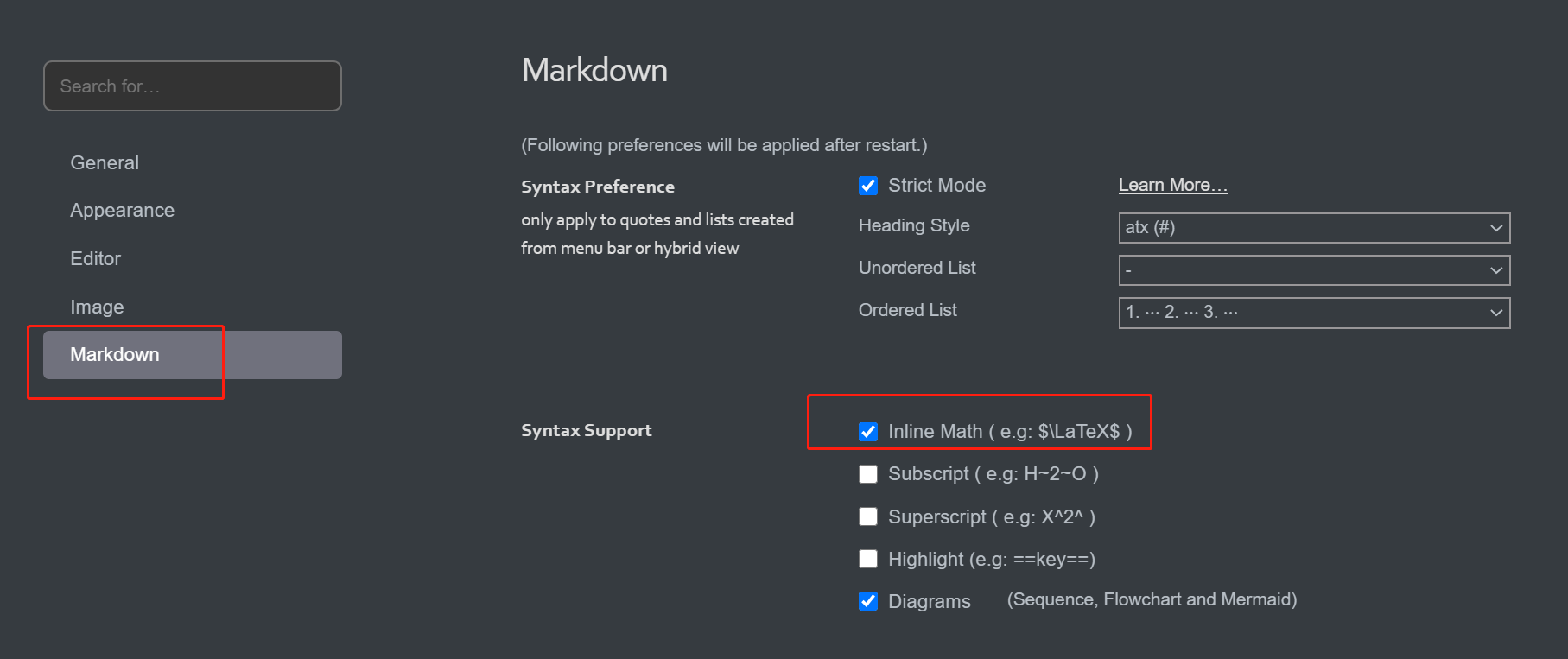The image size is (1568, 659).
Task: Open the Appearance settings section
Action: [x=122, y=210]
